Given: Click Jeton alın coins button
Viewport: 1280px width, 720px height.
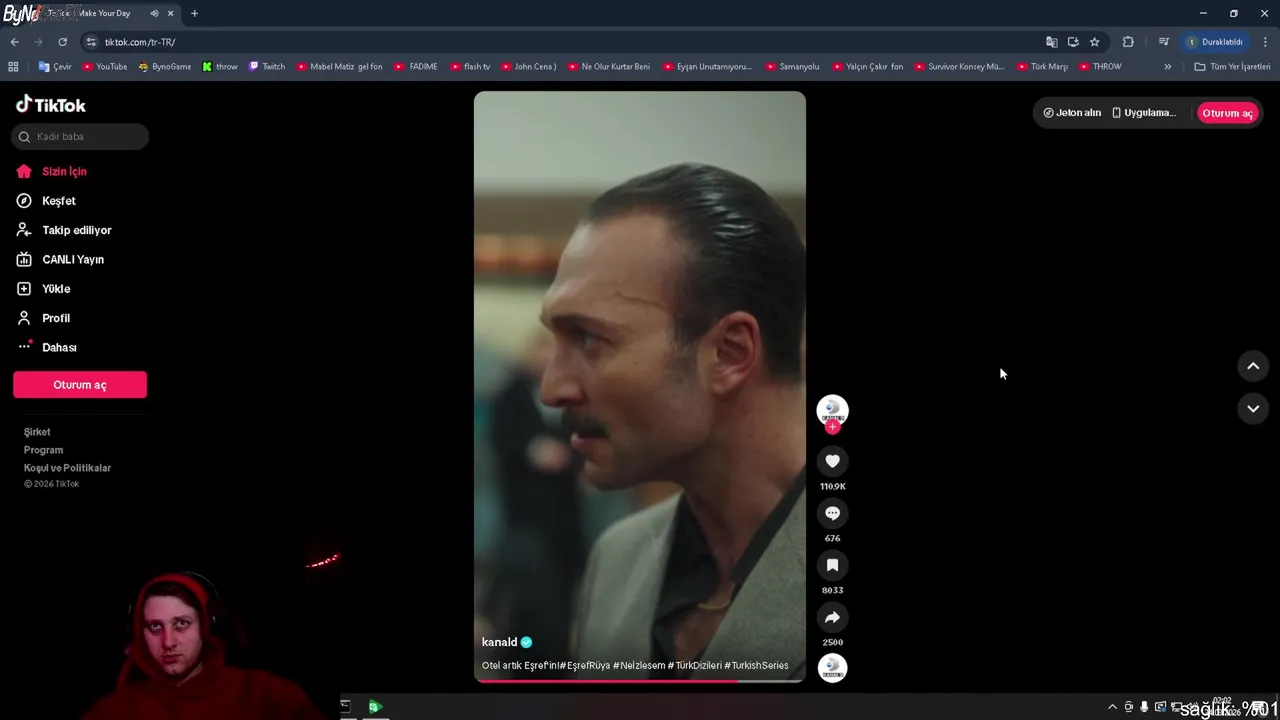Looking at the screenshot, I should click(1072, 113).
